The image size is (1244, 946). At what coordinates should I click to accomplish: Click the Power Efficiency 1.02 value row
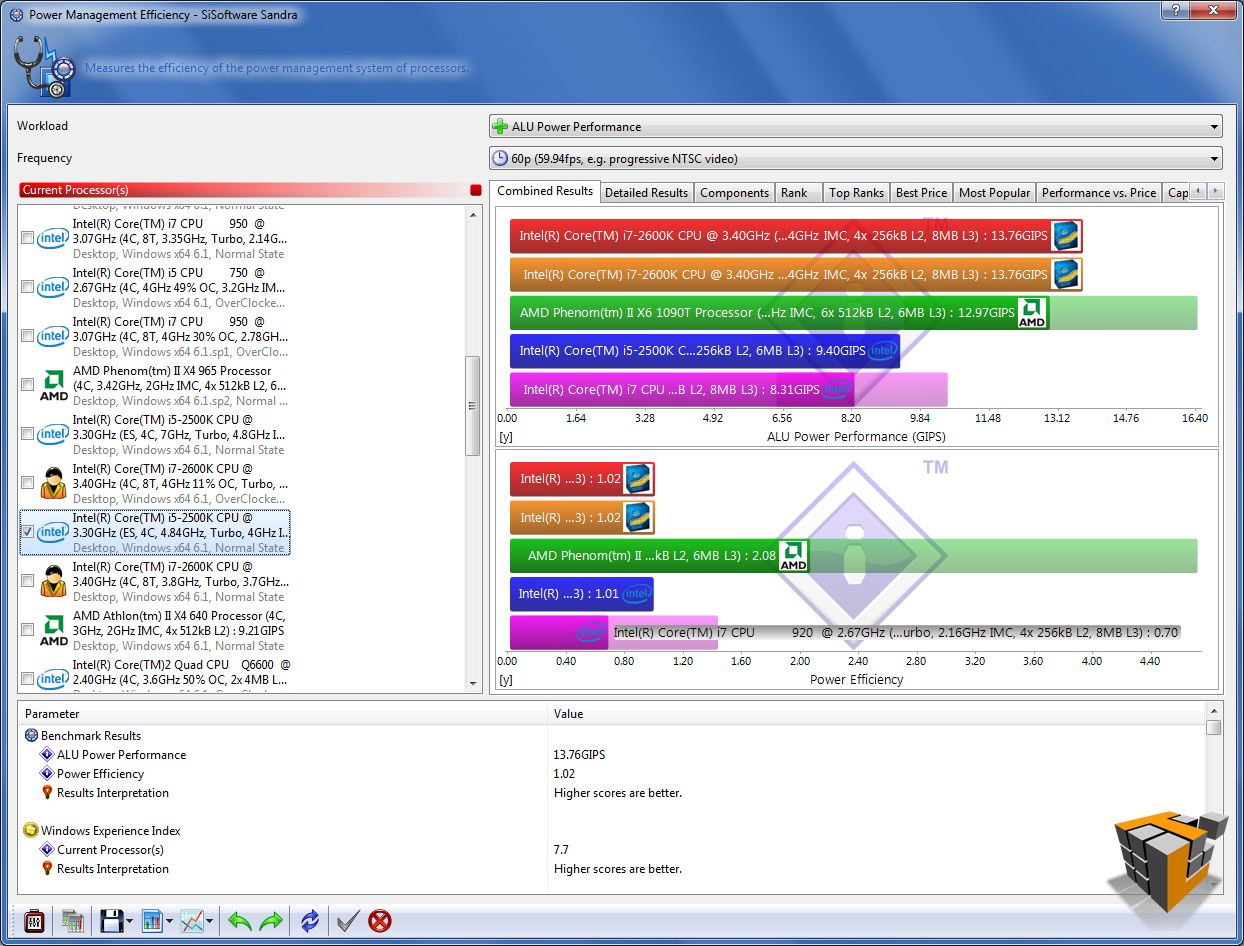pyautogui.click(x=612, y=774)
